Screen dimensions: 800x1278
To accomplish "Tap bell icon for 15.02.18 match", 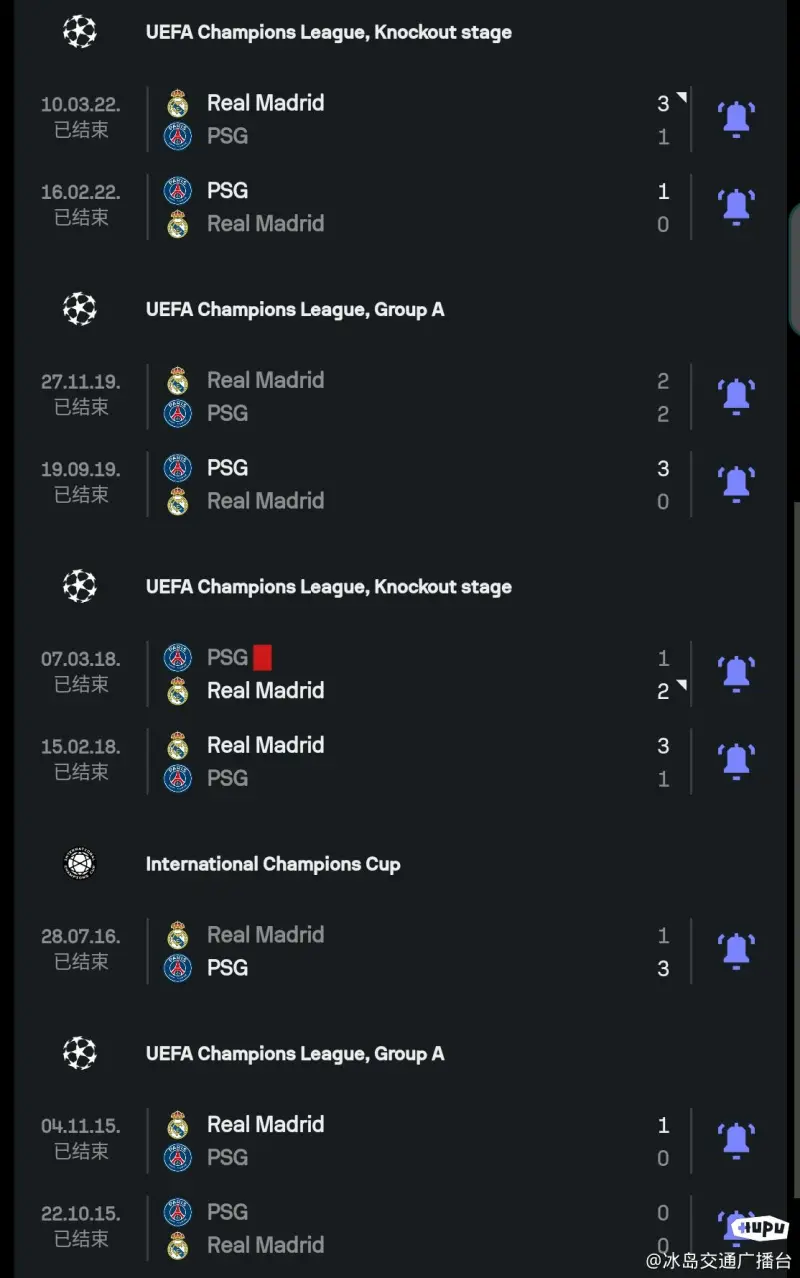I will coord(736,762).
